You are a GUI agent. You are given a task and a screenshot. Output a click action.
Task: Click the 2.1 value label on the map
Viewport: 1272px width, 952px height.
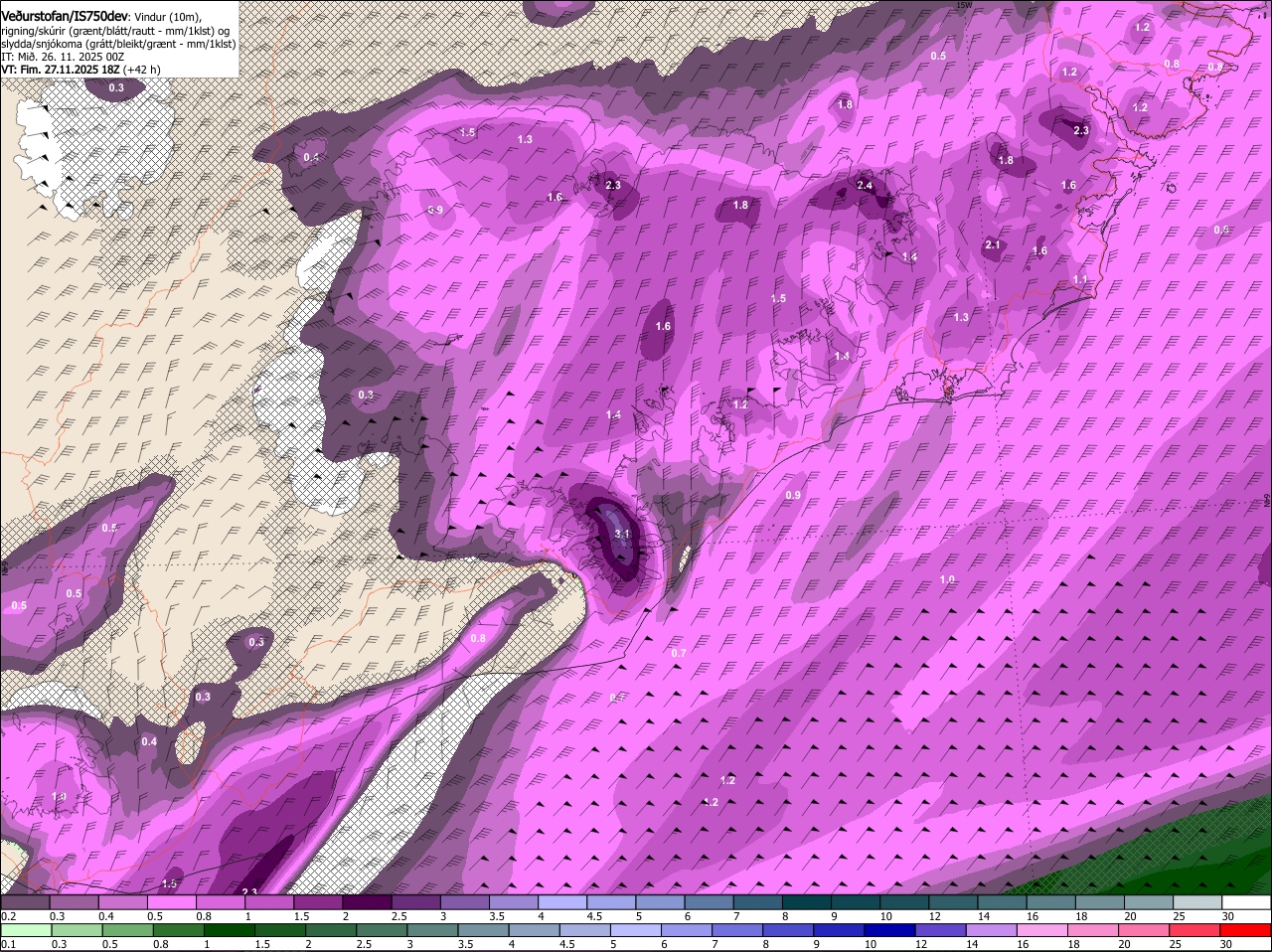click(x=993, y=245)
